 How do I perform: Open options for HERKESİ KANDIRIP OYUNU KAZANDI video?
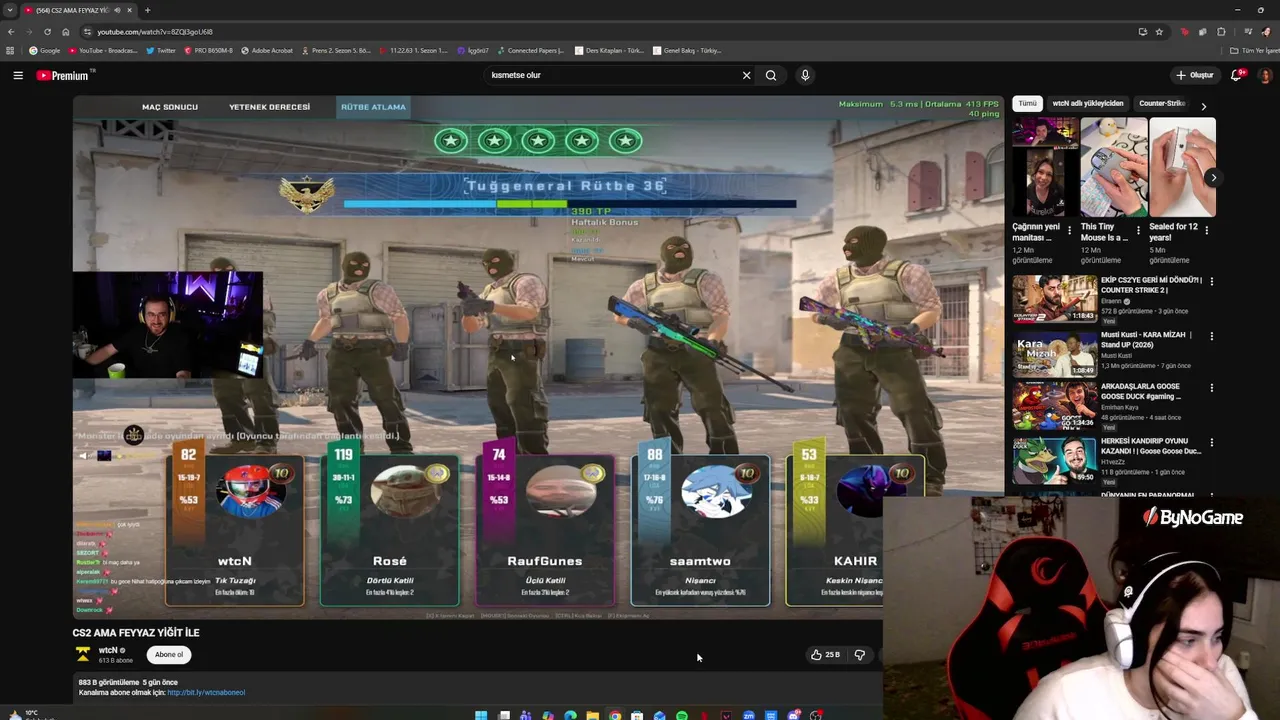[x=1211, y=442]
